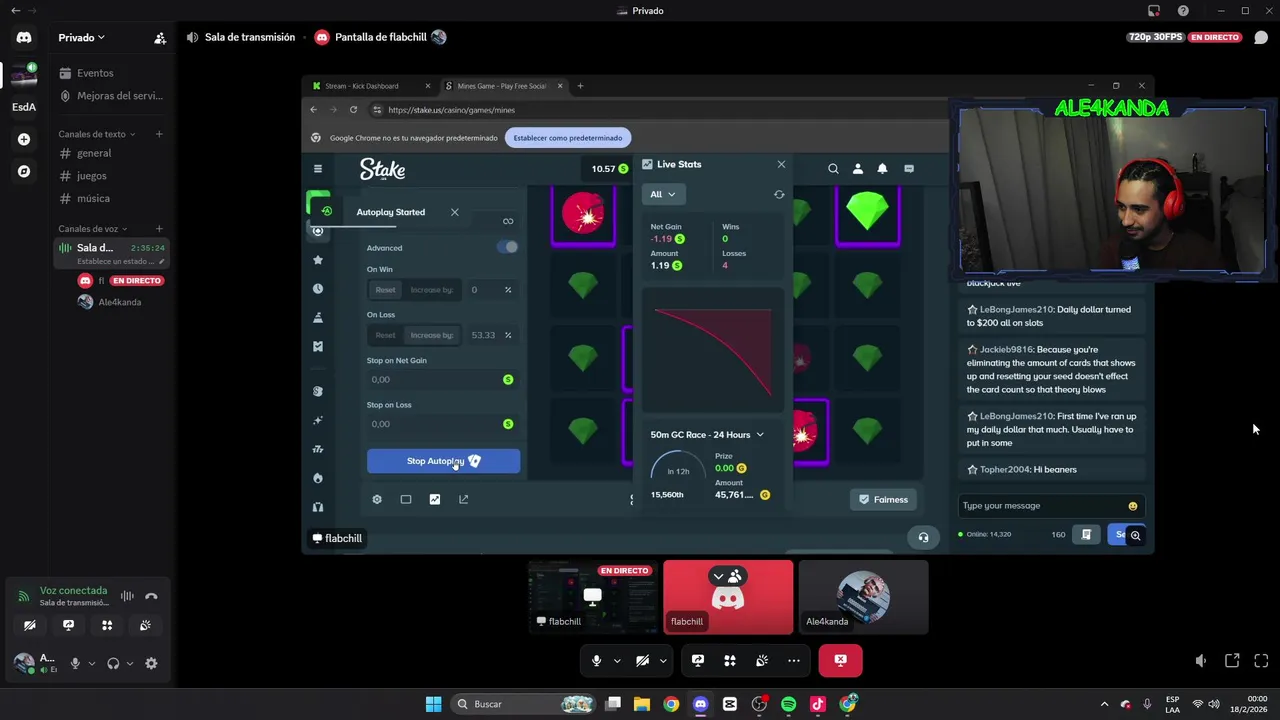Screen dimensions: 1280x720
Task: Expand the Privado server dropdown
Action: tap(81, 38)
